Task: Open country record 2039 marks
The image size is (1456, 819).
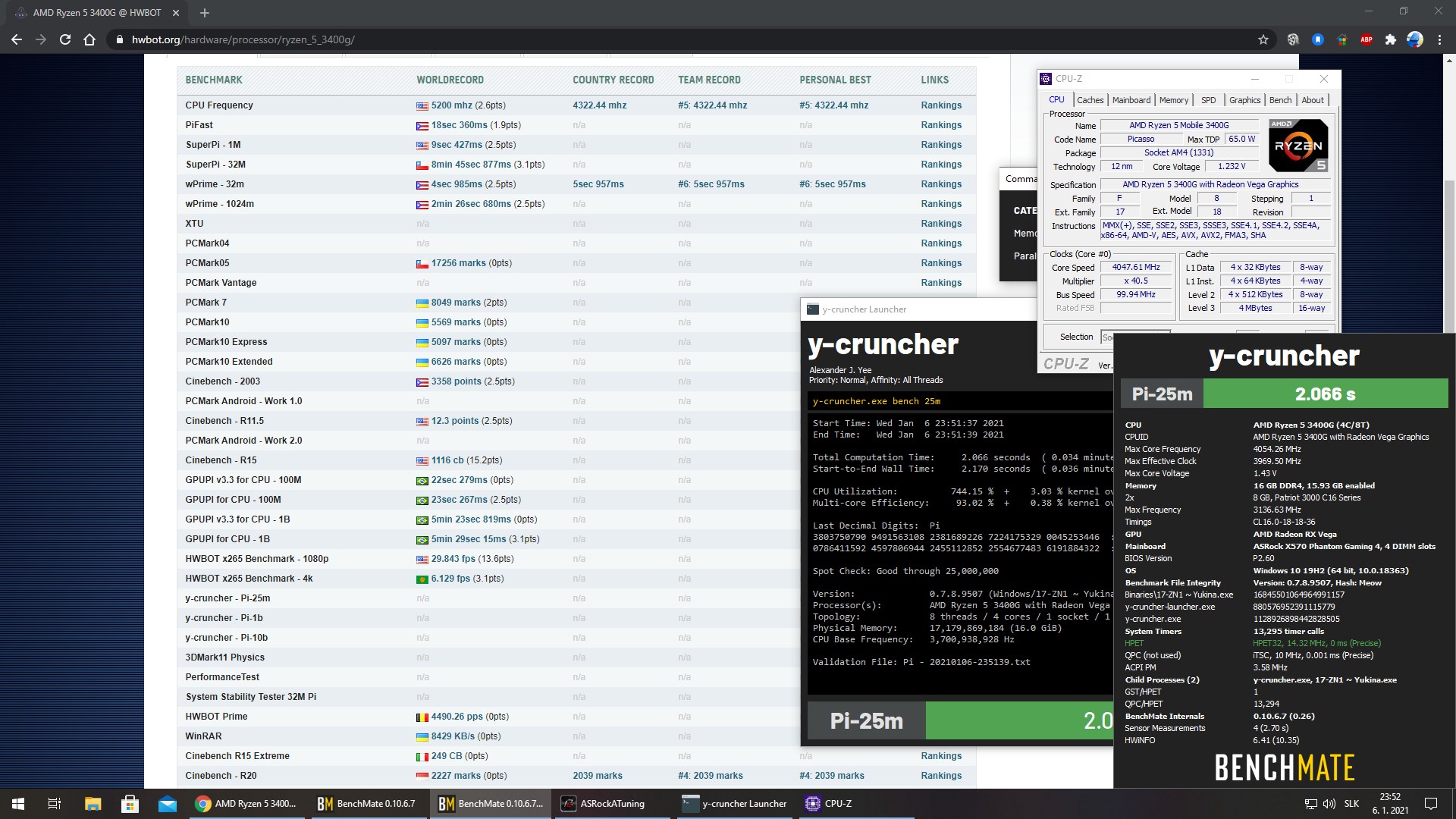Action: click(x=598, y=776)
